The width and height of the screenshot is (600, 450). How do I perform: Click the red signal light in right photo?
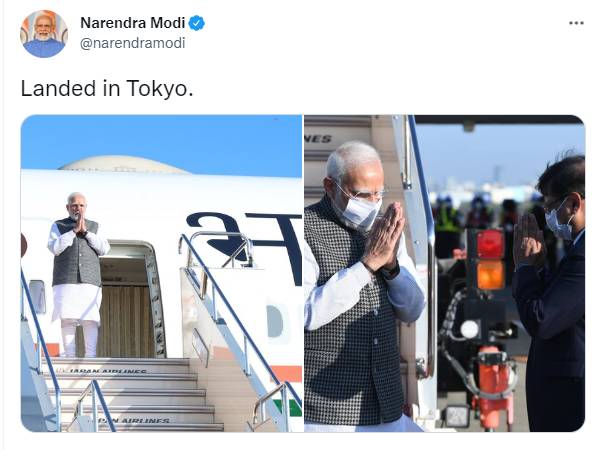tap(490, 244)
